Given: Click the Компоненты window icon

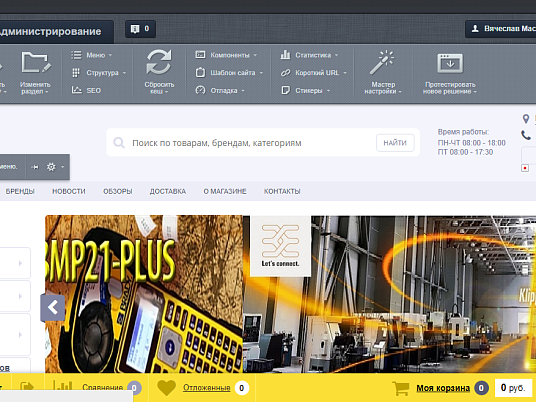Looking at the screenshot, I should pyautogui.click(x=200, y=55).
